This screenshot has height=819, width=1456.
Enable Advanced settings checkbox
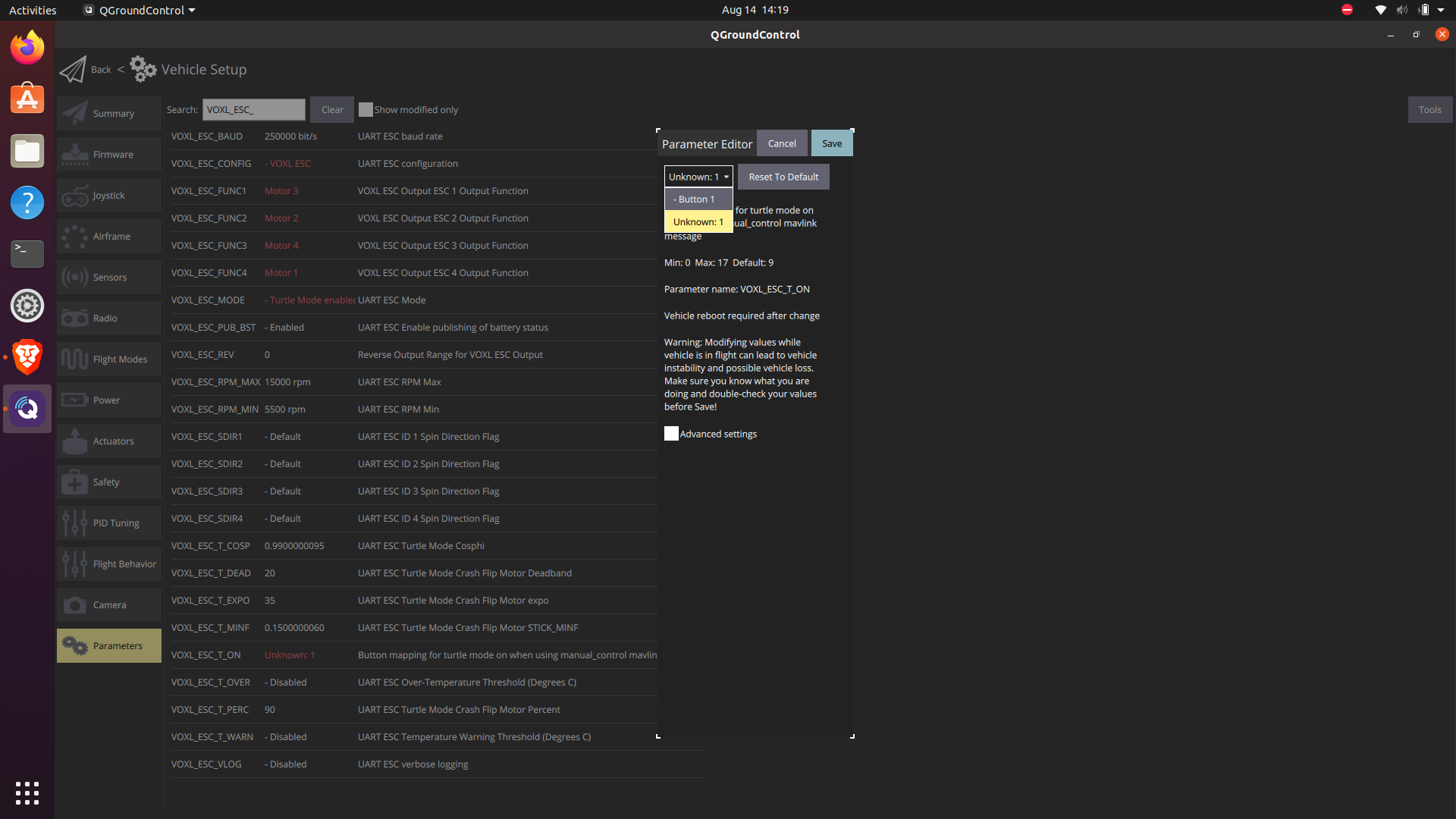(x=671, y=434)
